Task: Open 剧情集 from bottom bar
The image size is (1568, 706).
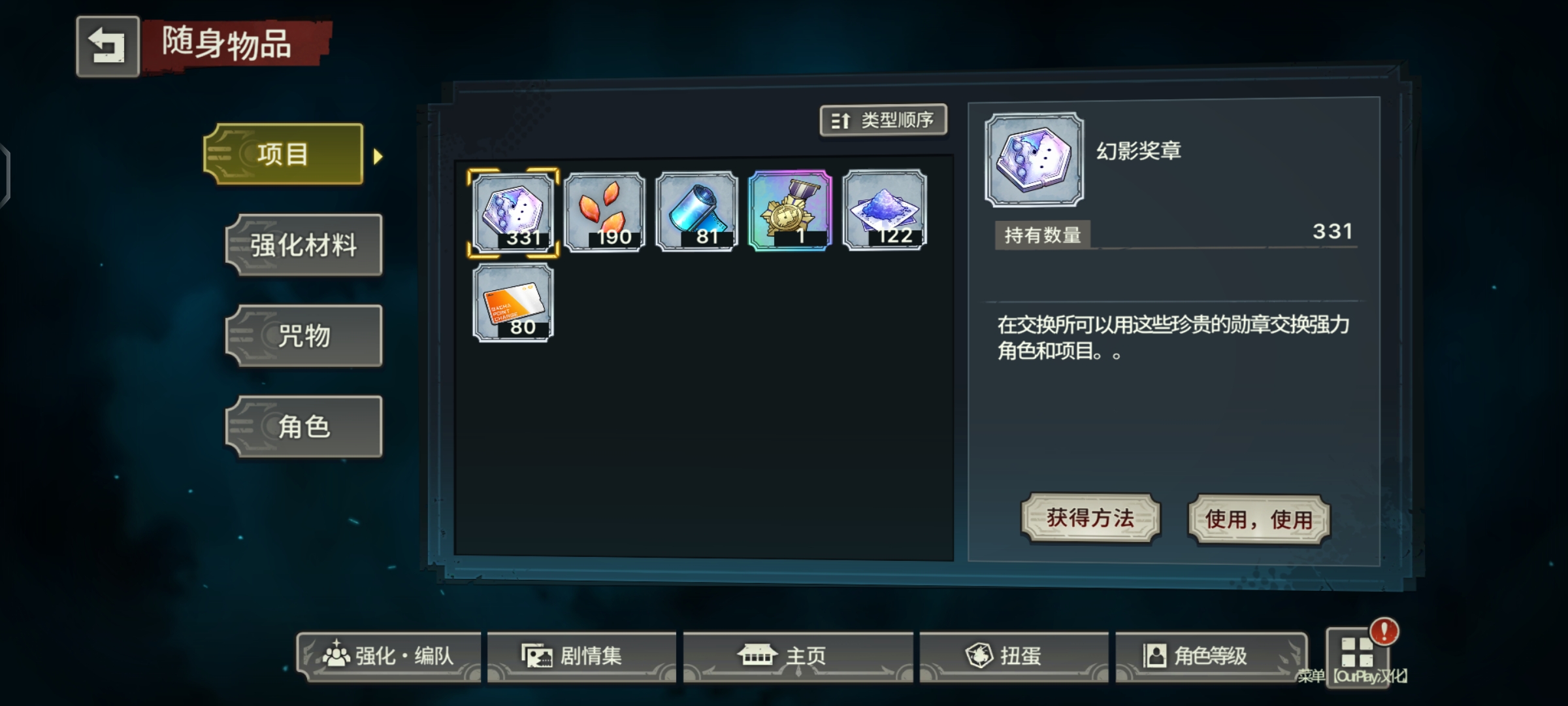Action: [581, 656]
